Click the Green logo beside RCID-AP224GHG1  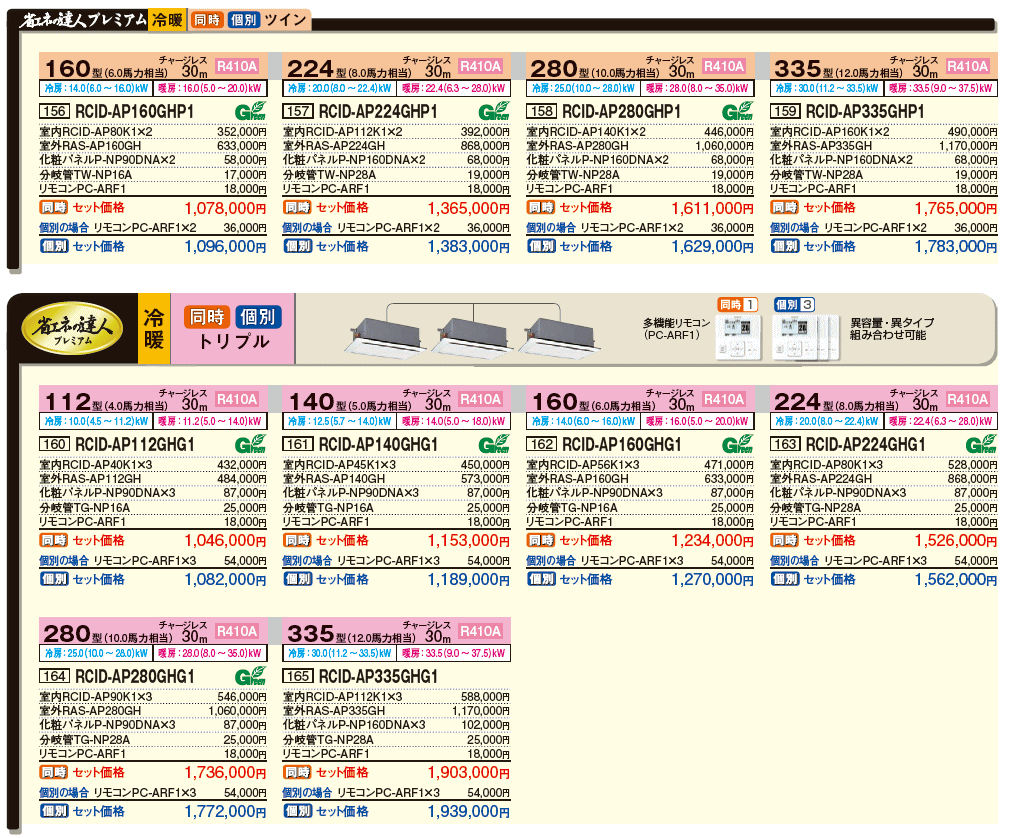(981, 444)
